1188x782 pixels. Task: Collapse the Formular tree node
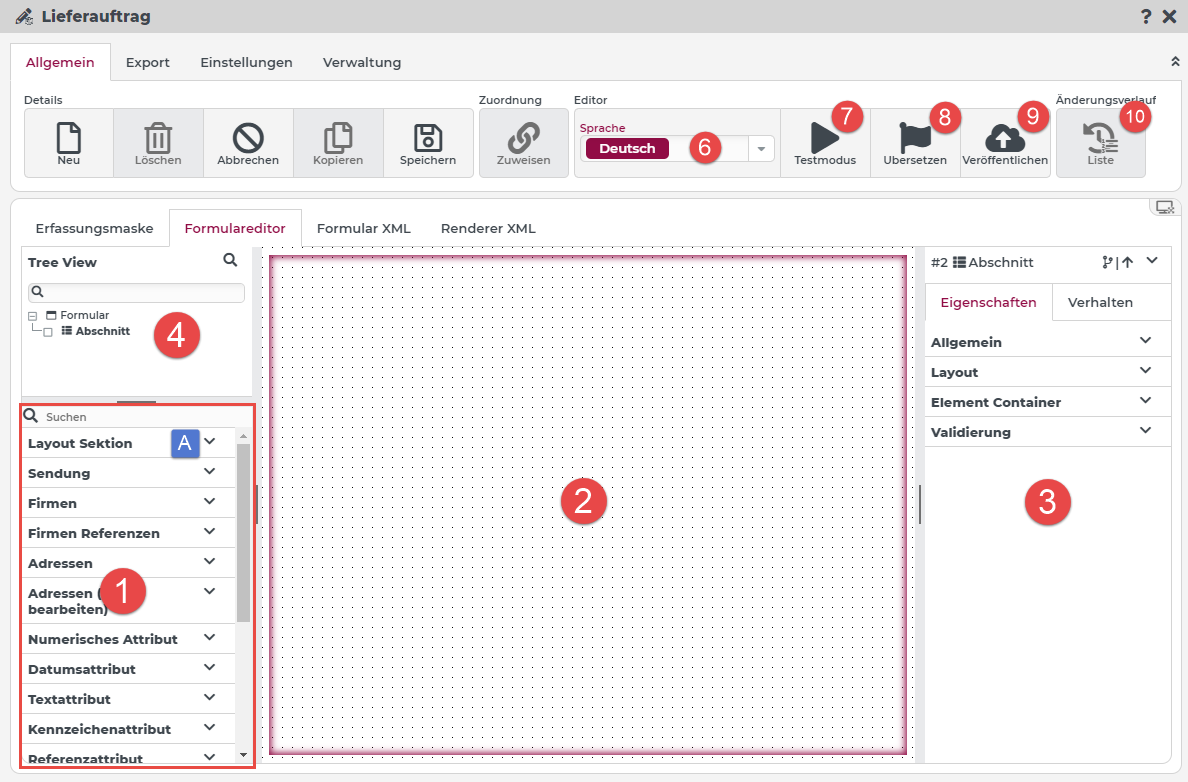point(33,316)
